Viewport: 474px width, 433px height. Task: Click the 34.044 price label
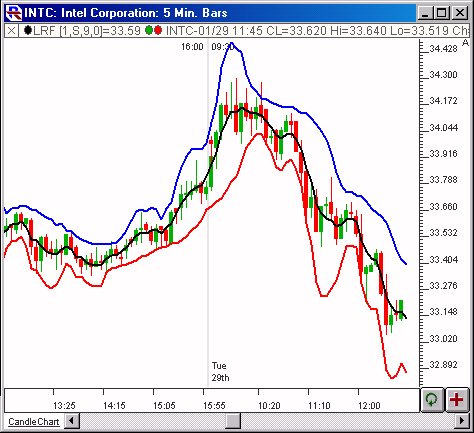[x=443, y=128]
